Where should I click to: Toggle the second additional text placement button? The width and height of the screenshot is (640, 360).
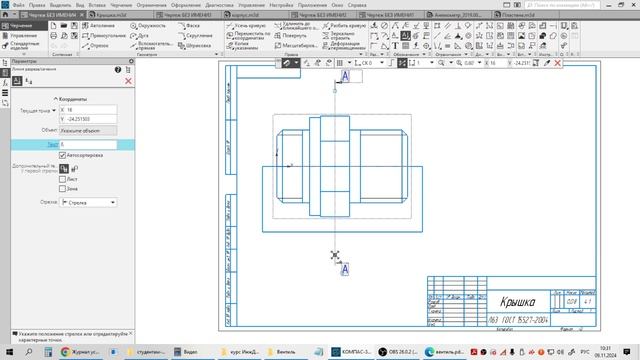tap(74, 168)
